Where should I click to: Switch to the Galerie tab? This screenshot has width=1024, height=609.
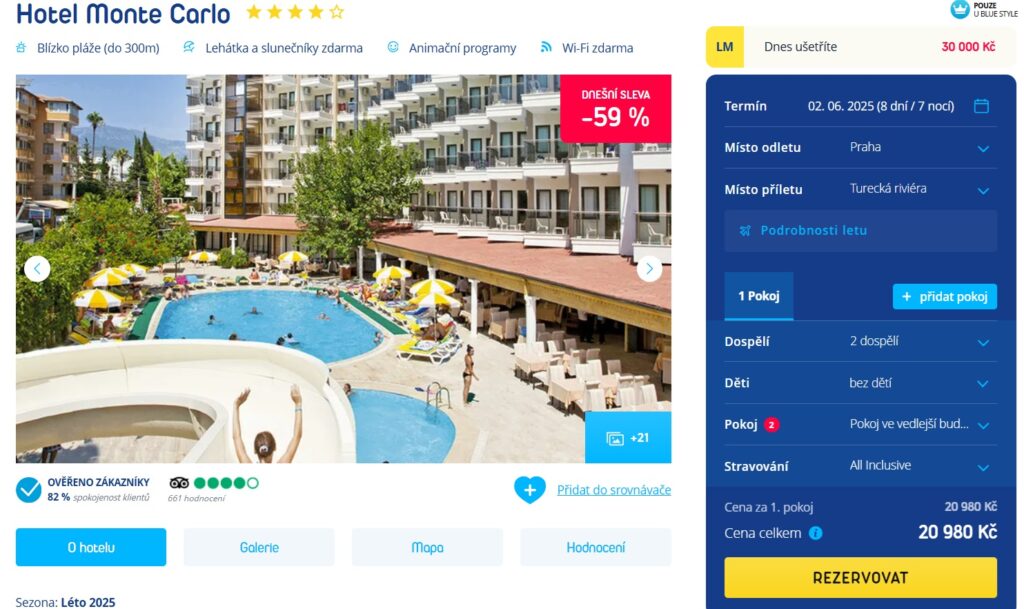click(x=259, y=547)
